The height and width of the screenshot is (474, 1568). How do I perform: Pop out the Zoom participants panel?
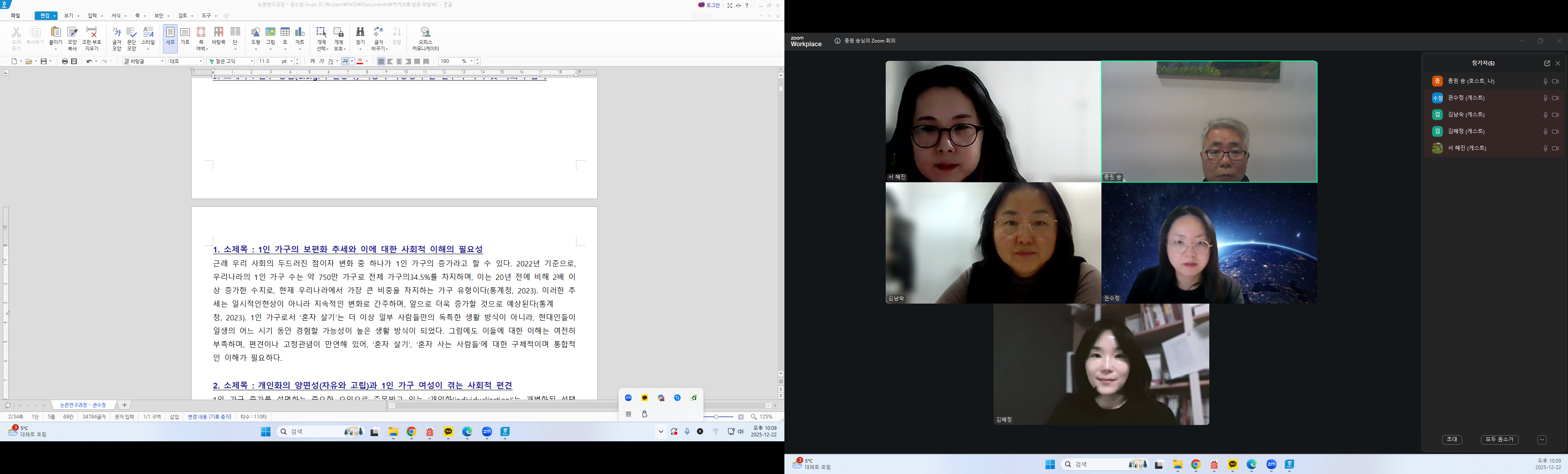pyautogui.click(x=1547, y=63)
